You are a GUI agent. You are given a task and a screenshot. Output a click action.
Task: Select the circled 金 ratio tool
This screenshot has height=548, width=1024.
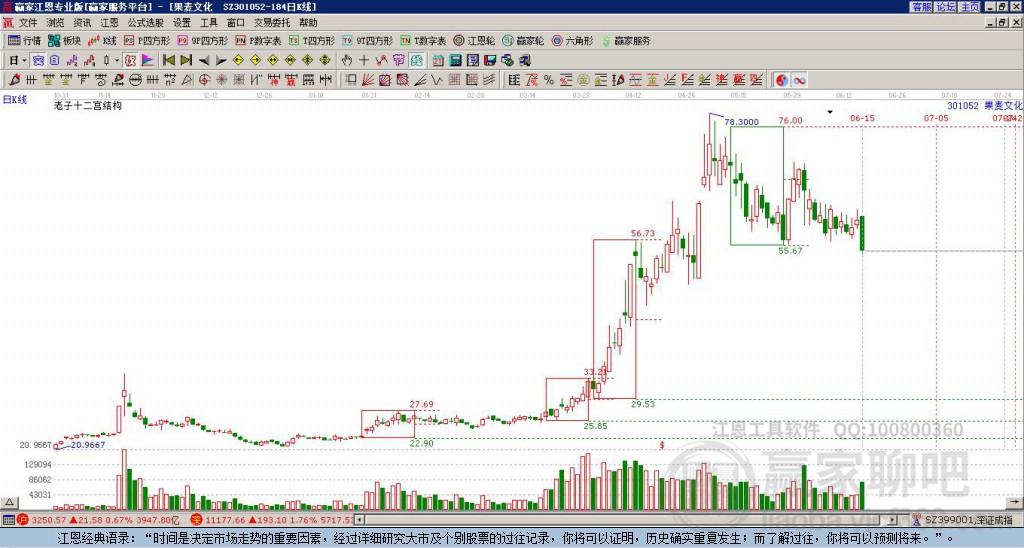[583, 80]
